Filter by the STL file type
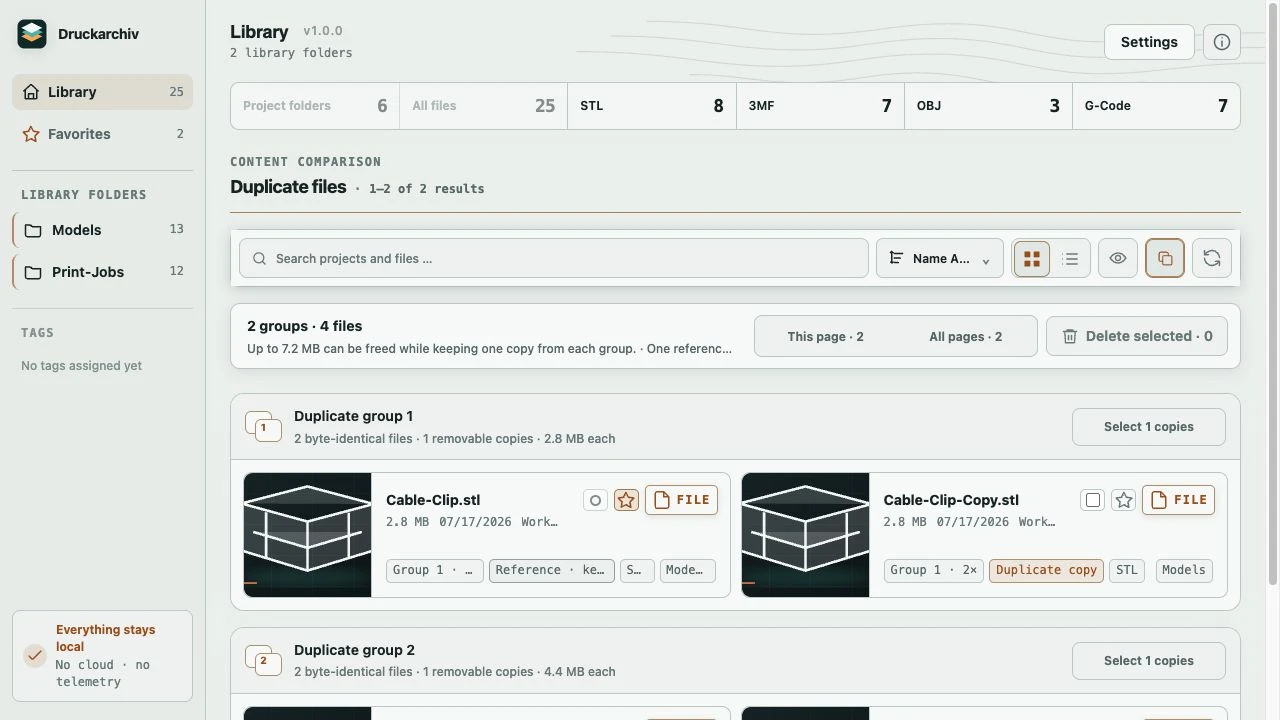 click(651, 106)
